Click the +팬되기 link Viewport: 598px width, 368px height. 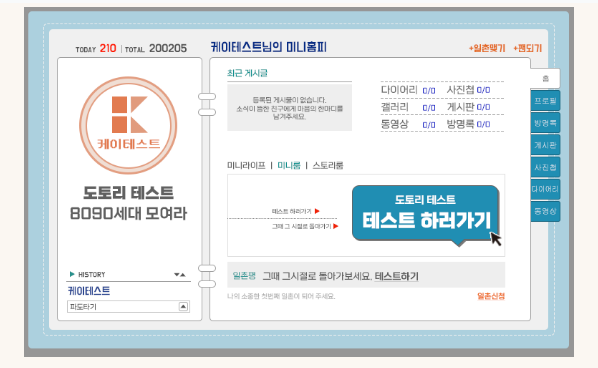tap(527, 48)
